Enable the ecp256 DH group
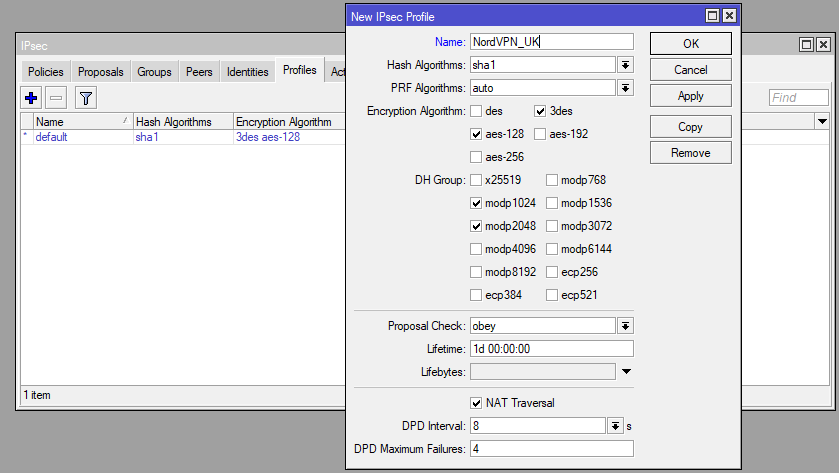This screenshot has width=839, height=473. pos(552,272)
